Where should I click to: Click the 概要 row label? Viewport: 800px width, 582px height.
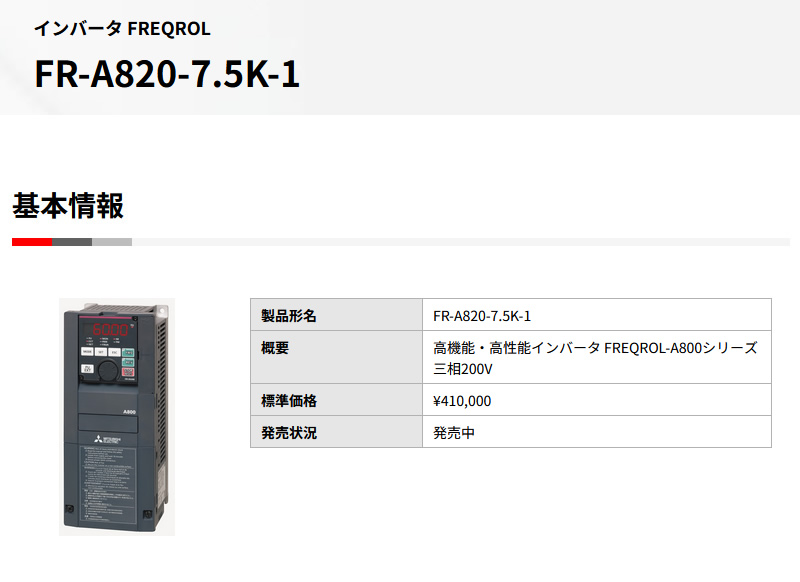275,348
